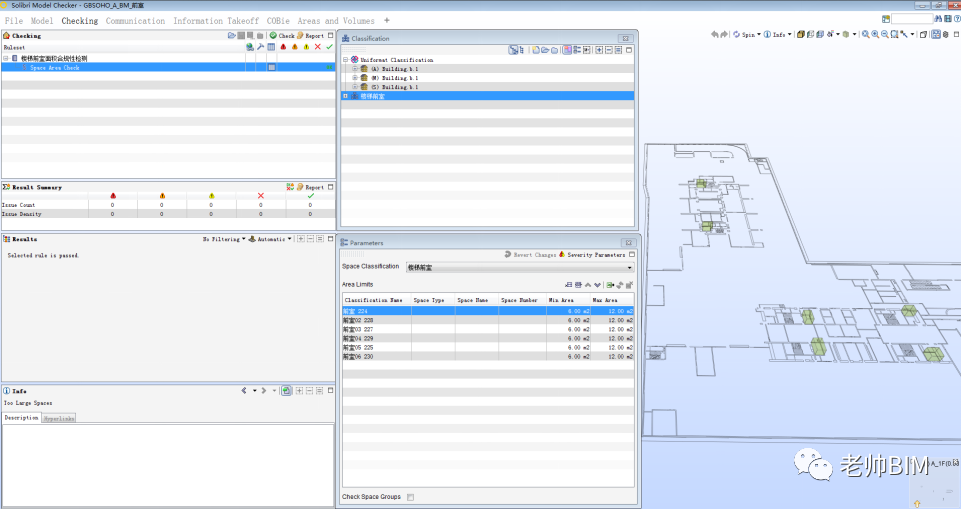Collapse the Uniformat Classification node
Viewport: 961px width, 509px height.
click(345, 60)
